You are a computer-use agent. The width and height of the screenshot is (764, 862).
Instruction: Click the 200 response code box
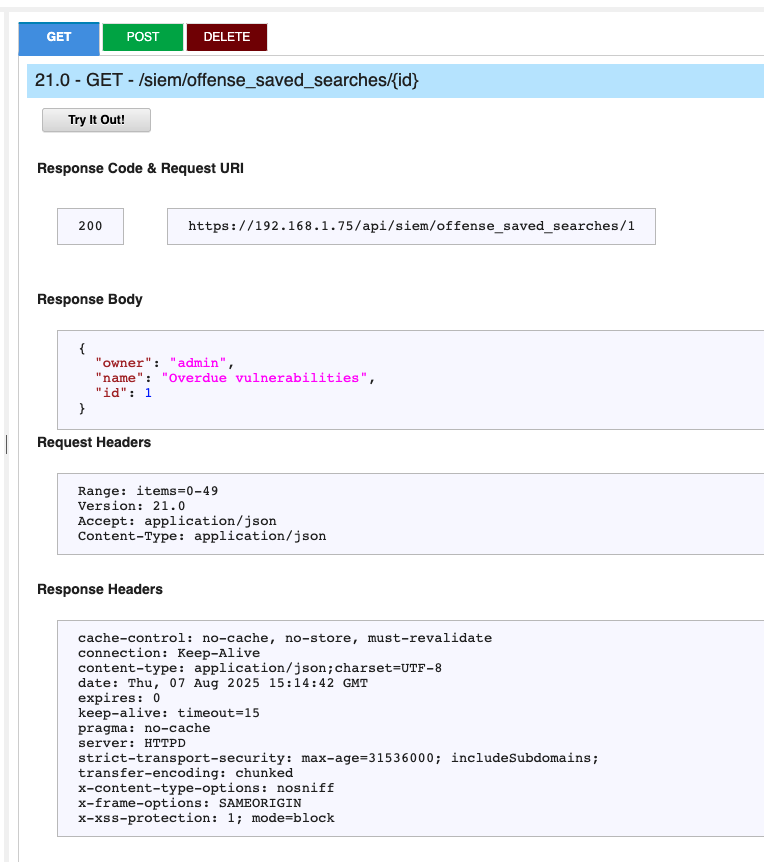90,226
